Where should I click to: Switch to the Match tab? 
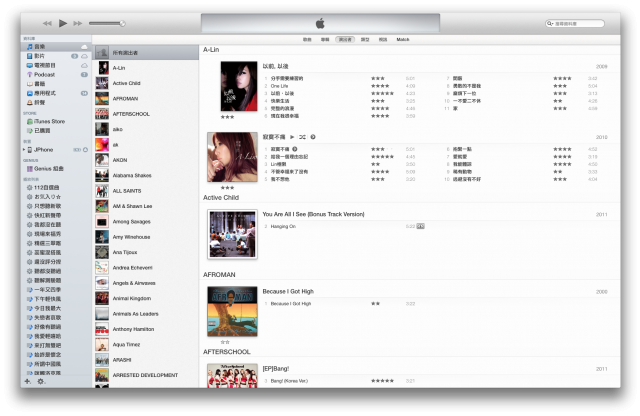403,40
